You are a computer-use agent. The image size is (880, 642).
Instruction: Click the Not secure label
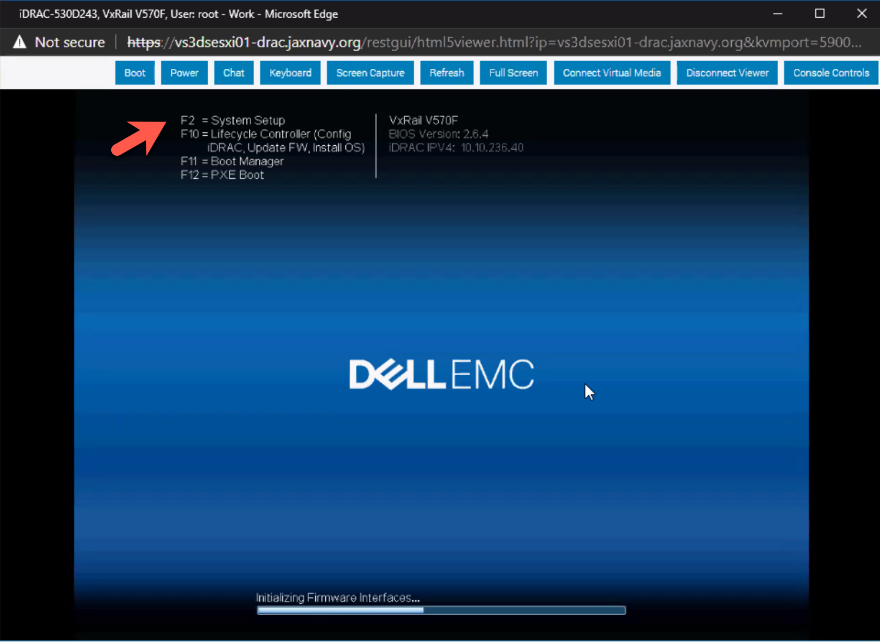point(70,42)
